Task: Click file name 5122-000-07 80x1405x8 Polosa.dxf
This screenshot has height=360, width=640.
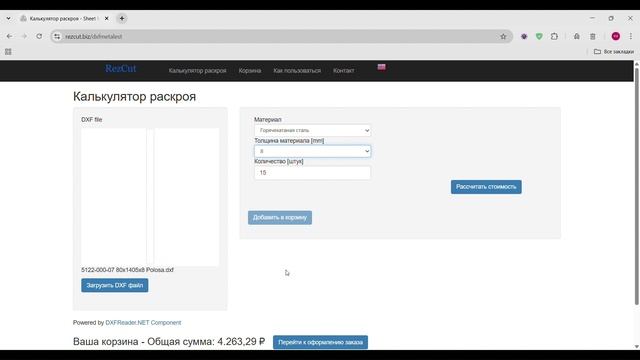Action: 127,270
